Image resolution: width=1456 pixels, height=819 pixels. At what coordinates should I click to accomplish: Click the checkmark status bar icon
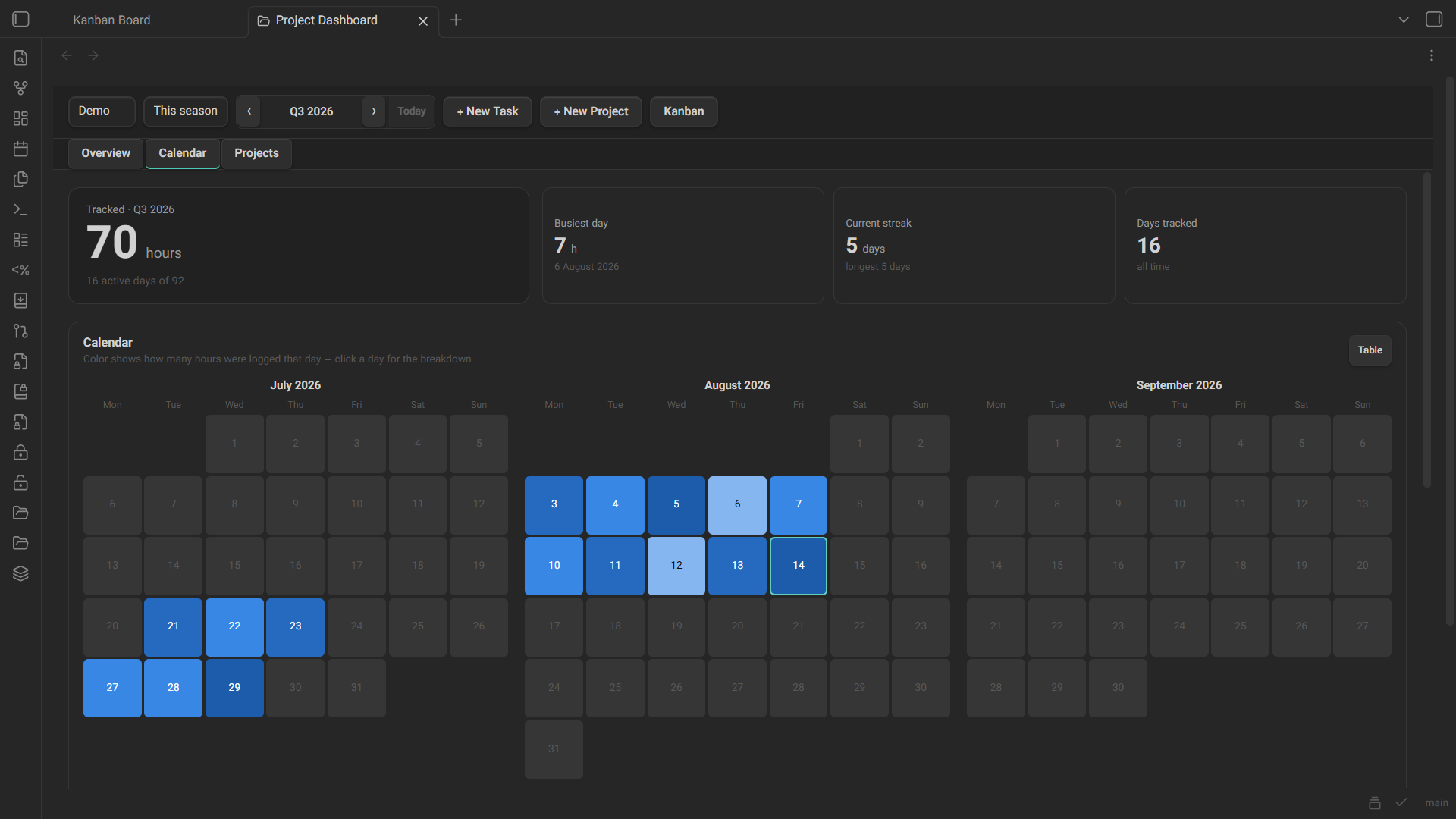pyautogui.click(x=1401, y=802)
